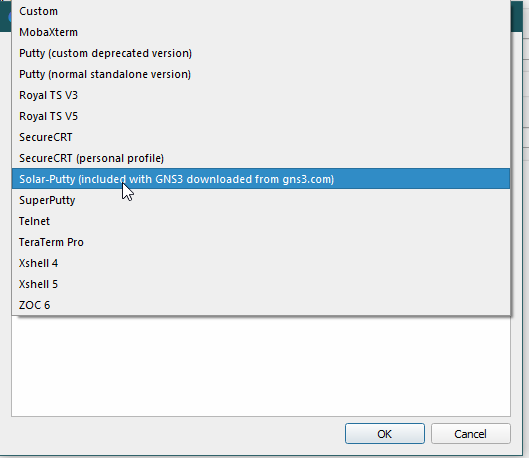The width and height of the screenshot is (529, 458).
Task: Pick TeraTerm Pro option
Action: tap(261, 242)
